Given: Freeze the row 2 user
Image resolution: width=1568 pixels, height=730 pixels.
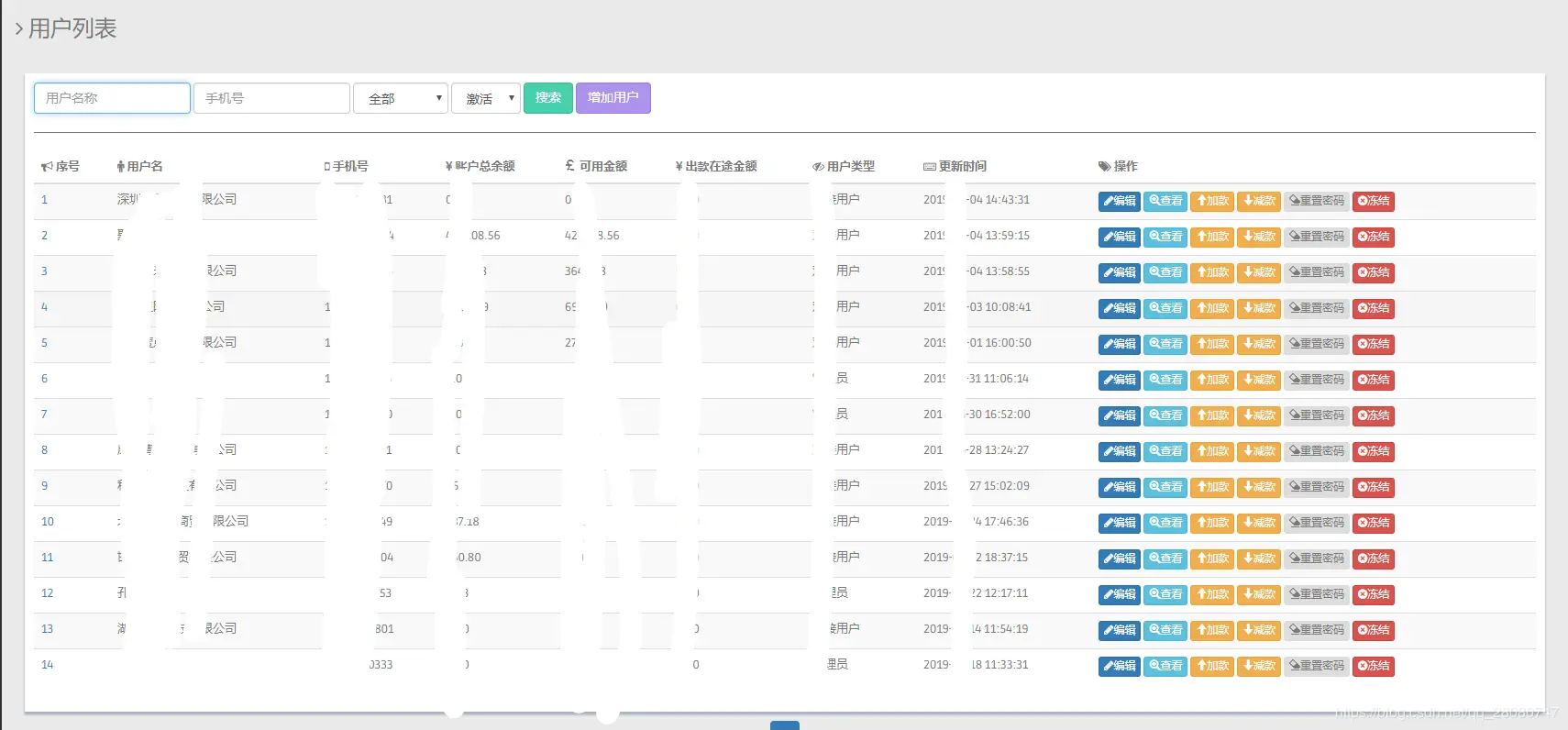Looking at the screenshot, I should (x=1374, y=237).
